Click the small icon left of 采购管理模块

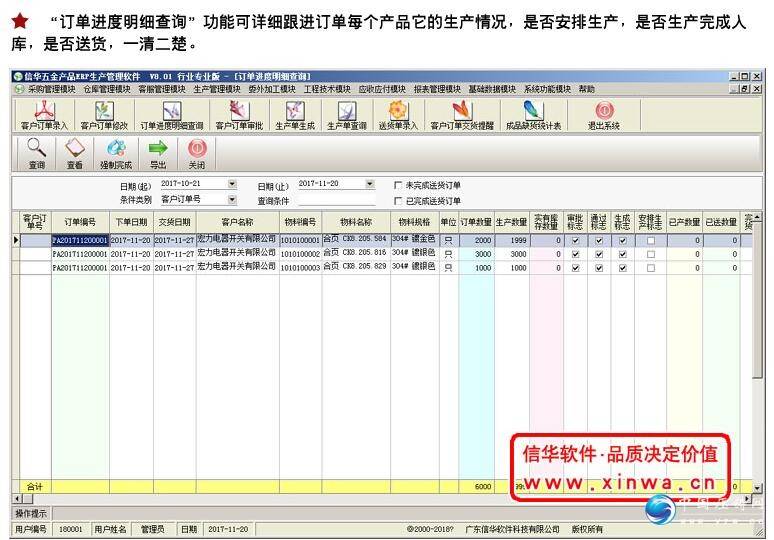19,89
